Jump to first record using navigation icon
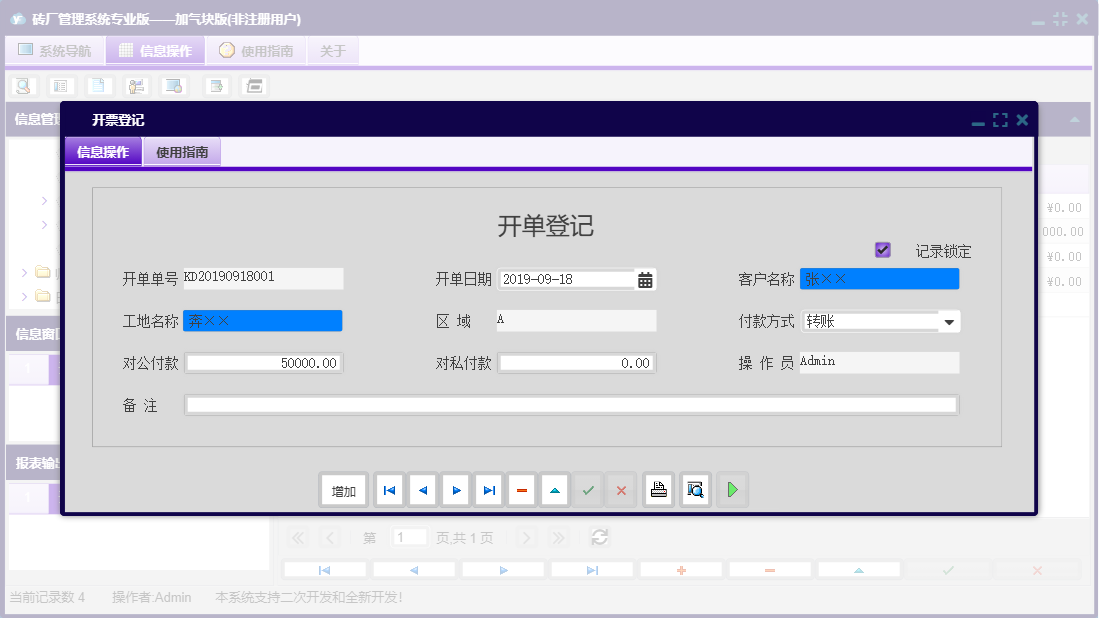1099x618 pixels. coord(389,489)
